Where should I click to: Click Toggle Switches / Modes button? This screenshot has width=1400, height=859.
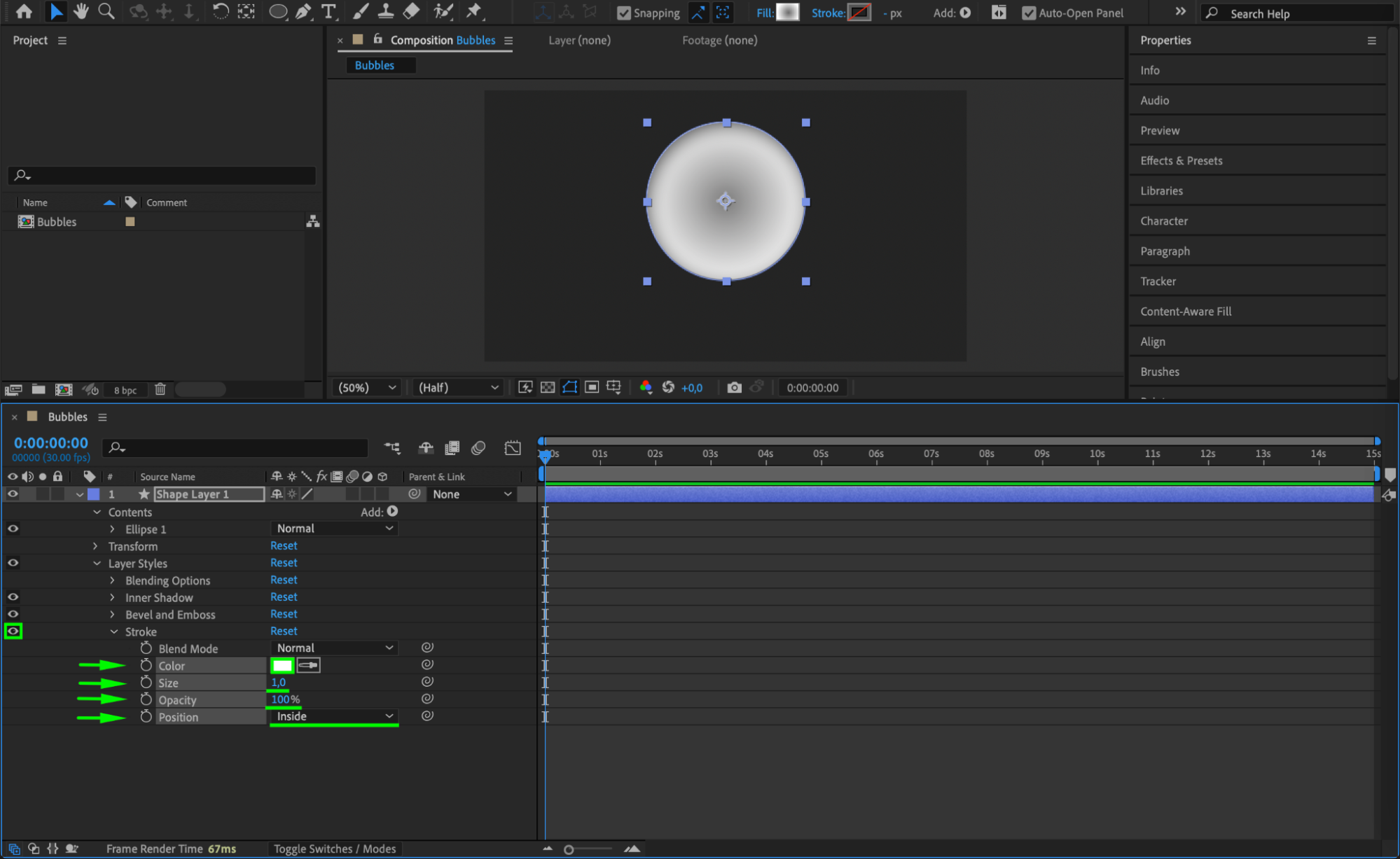click(334, 848)
